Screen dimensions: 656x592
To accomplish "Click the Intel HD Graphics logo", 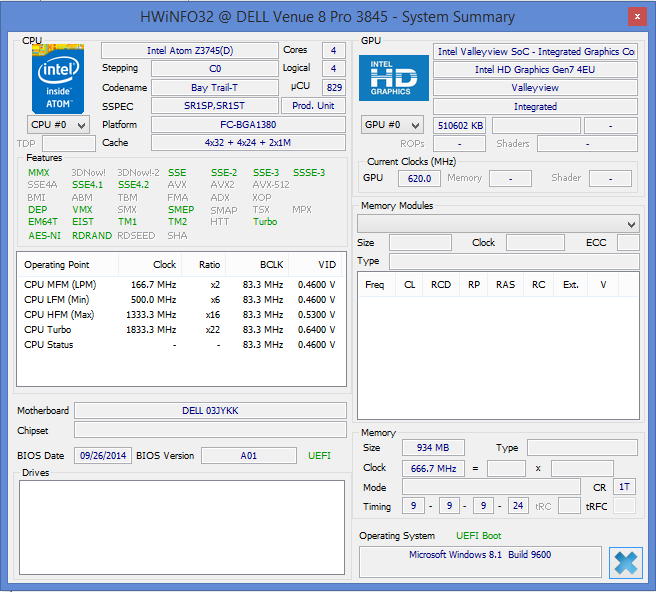I will coord(393,78).
